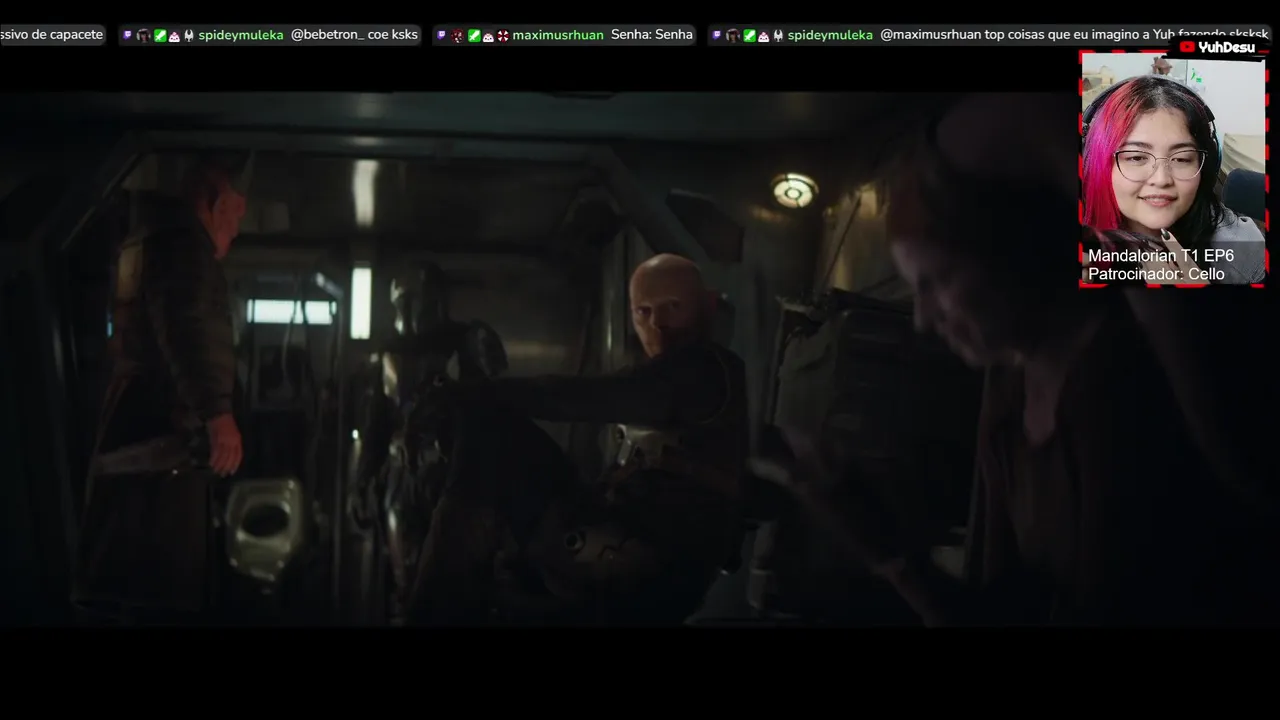Click Twitch badge before spideymuleka's @bebetron_ message
Screen dimensions: 1280x720
(127, 35)
